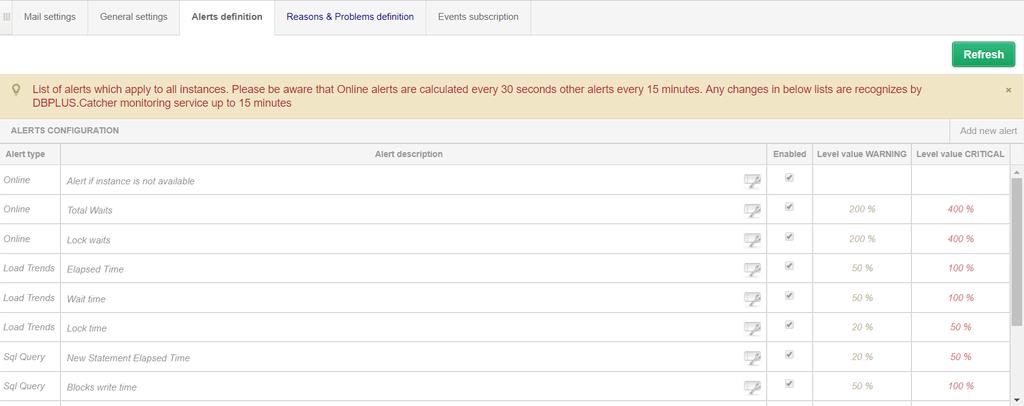Click CRITICAL value 100 % for Blocks write time
Image resolution: width=1024 pixels, height=406 pixels.
point(961,386)
